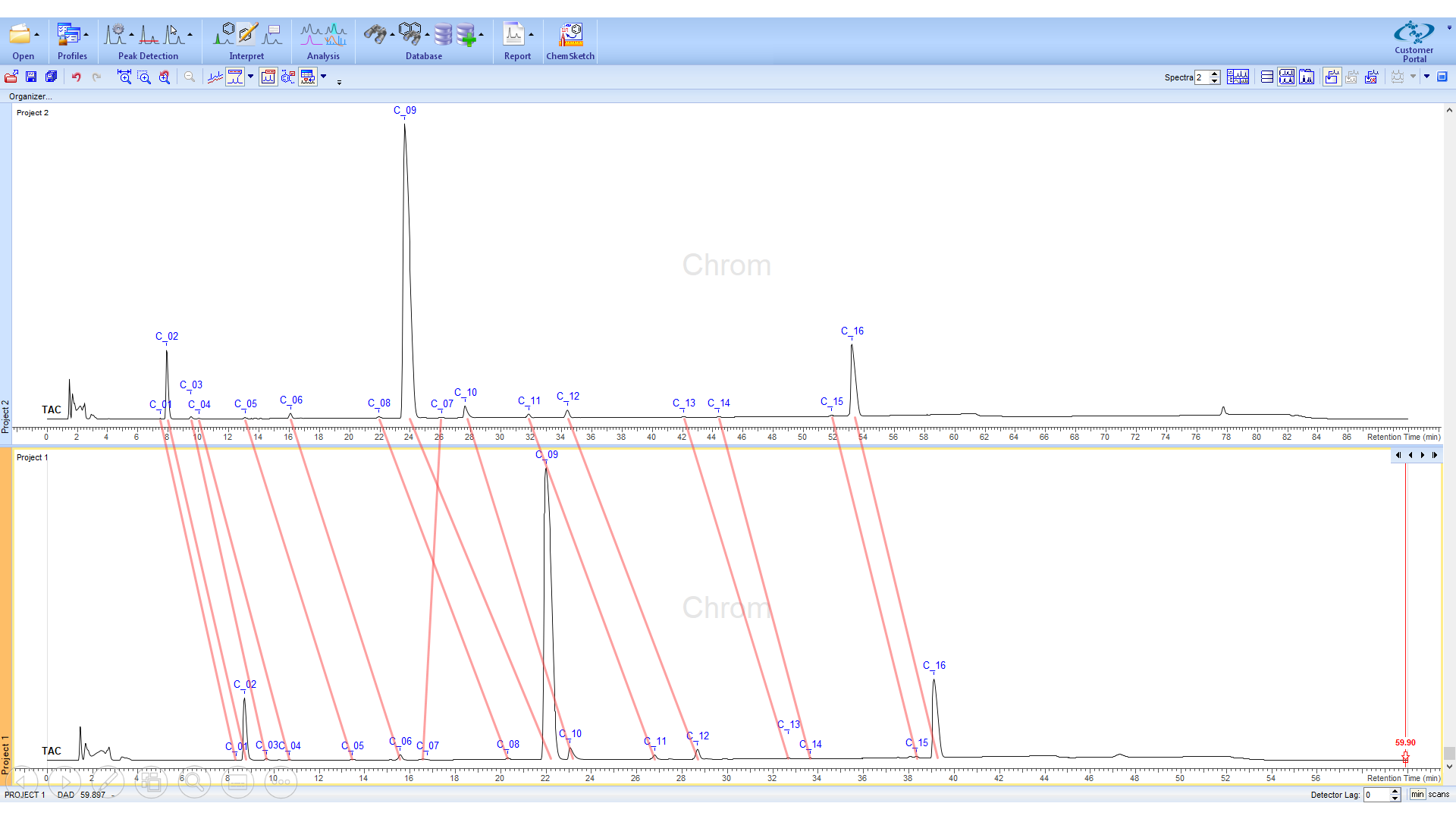Click the Organizer... button
This screenshot has width=1456, height=819.
click(30, 96)
